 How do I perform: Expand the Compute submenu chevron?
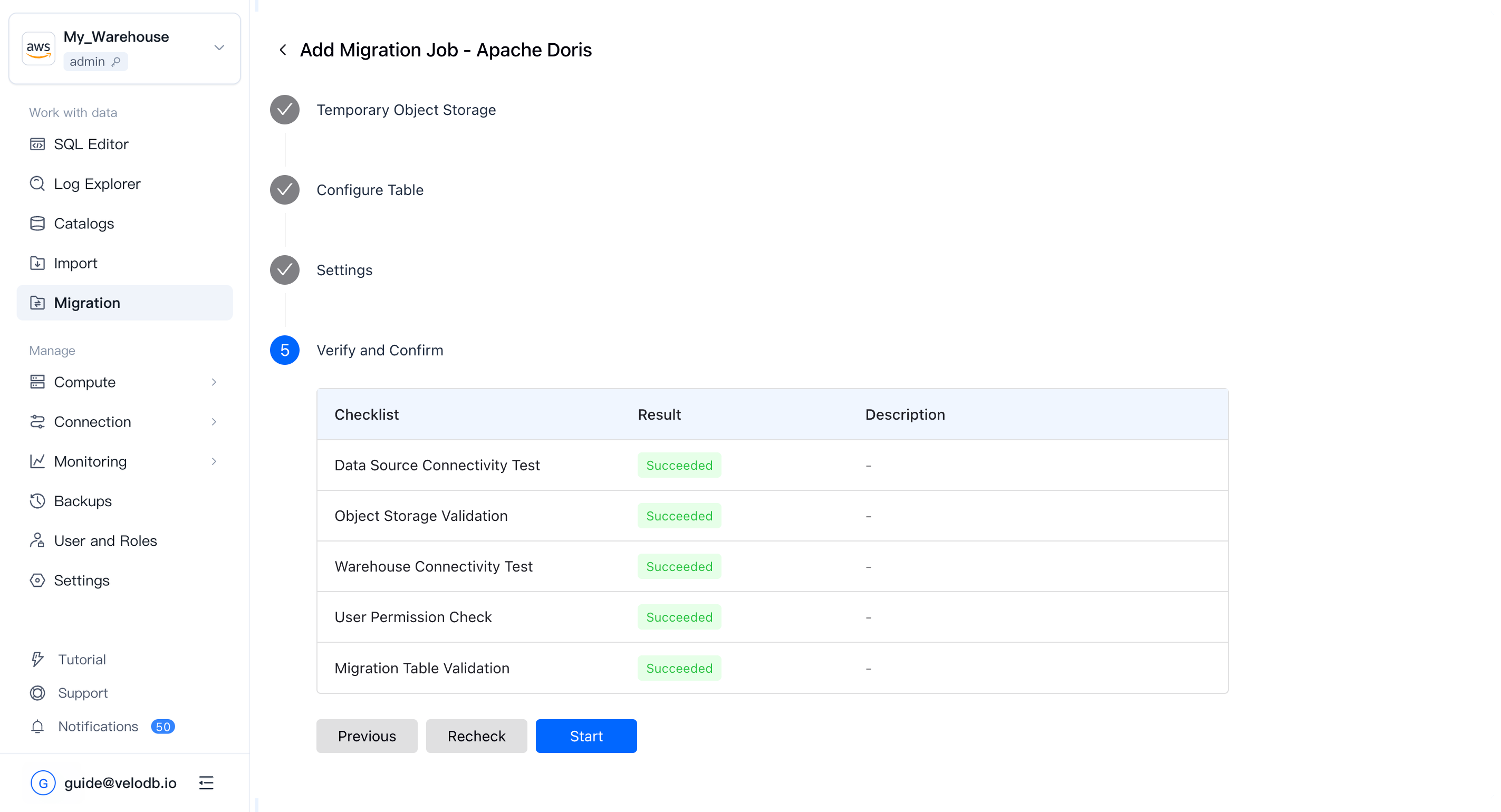pyautogui.click(x=214, y=382)
